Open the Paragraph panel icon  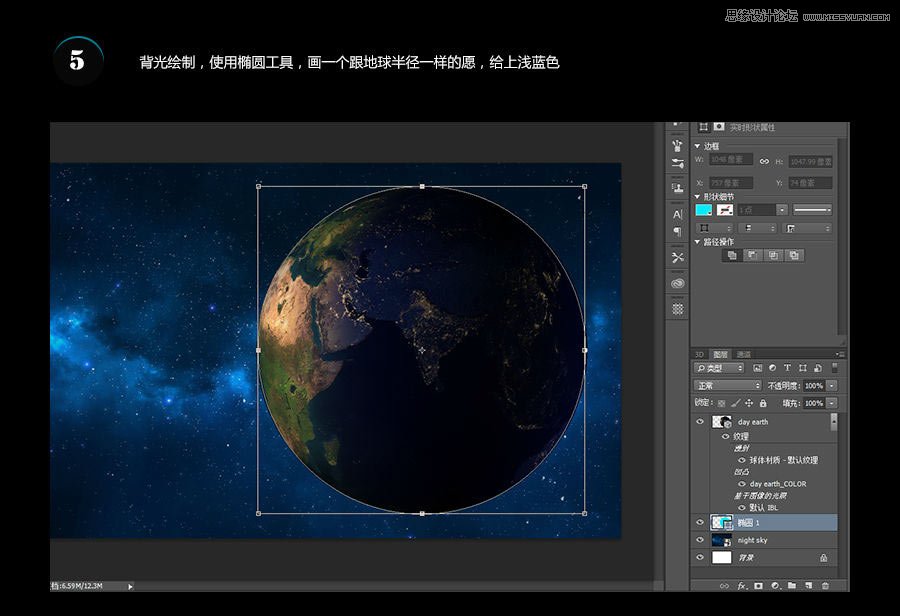pos(677,231)
